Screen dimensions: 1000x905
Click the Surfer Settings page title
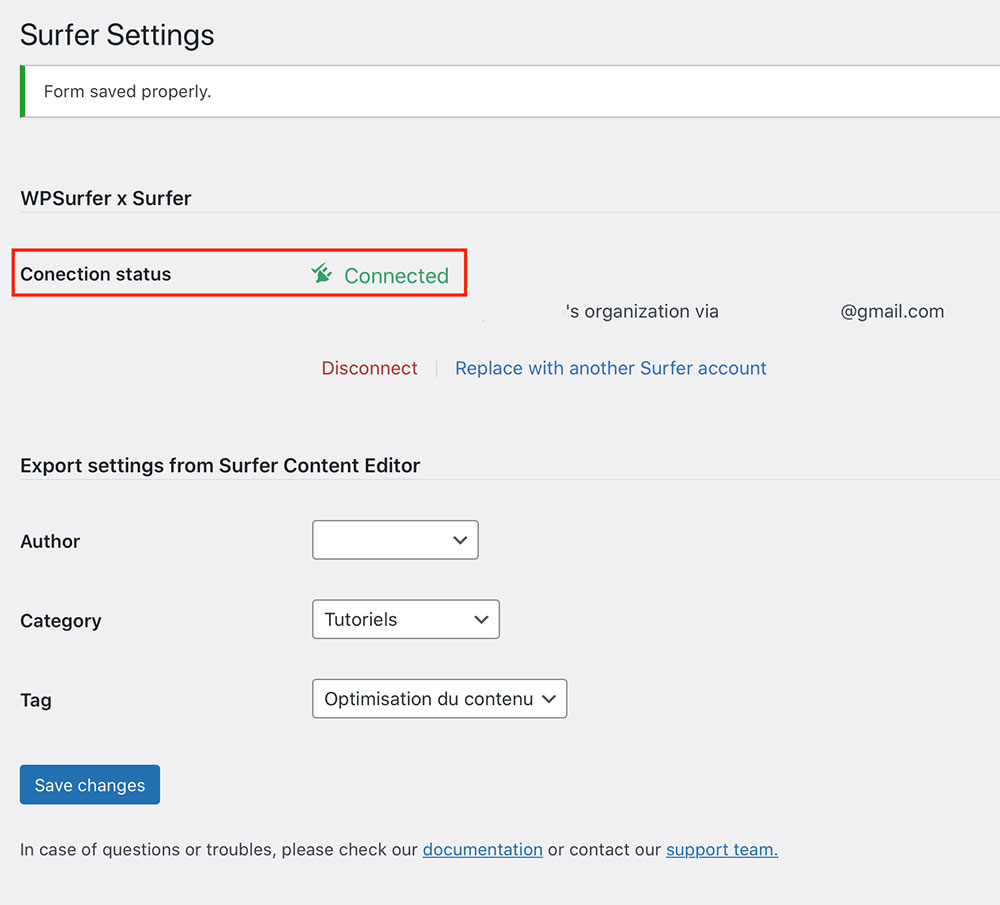click(117, 35)
